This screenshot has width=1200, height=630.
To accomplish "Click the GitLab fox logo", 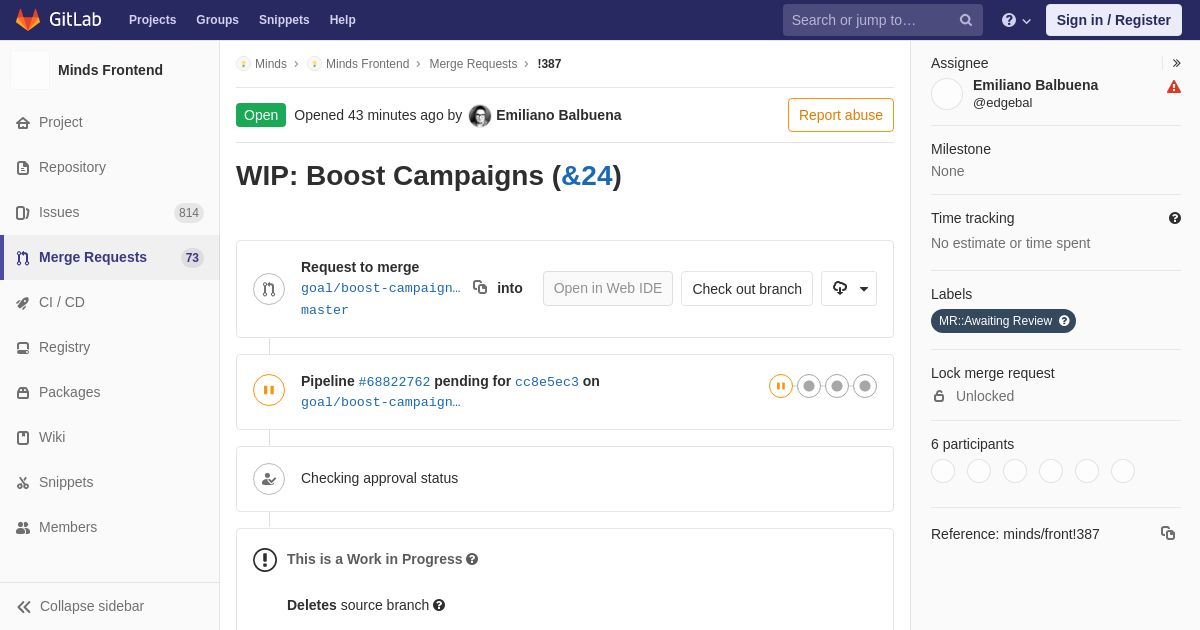I will (28, 20).
